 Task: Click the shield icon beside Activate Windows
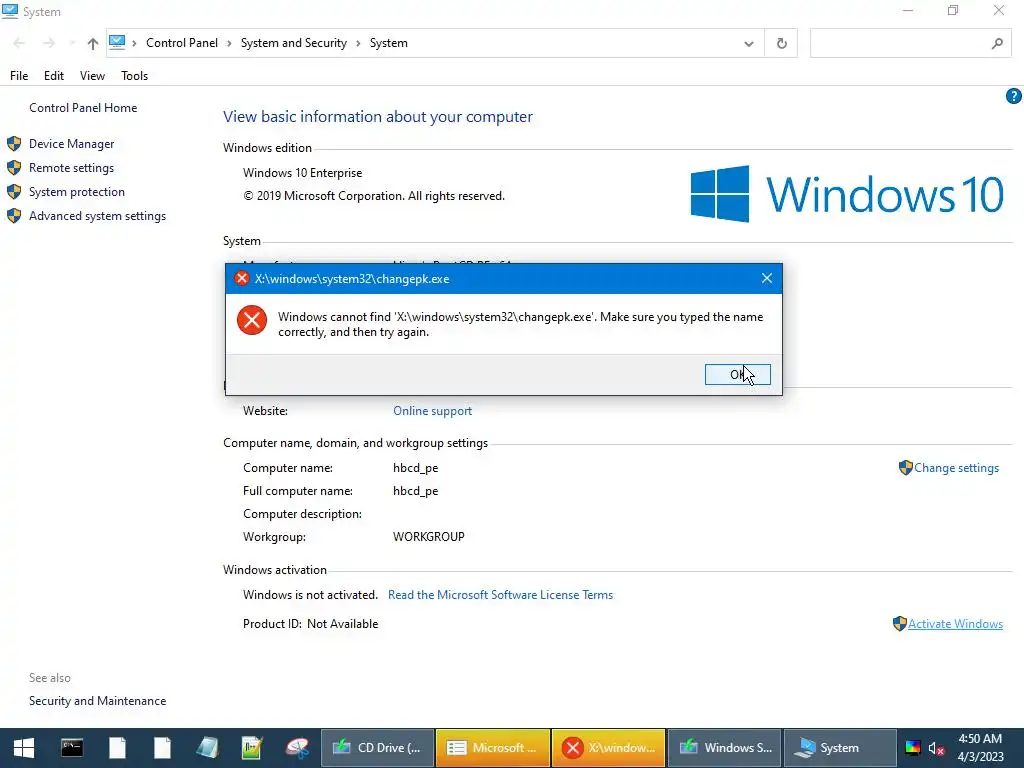click(x=899, y=624)
